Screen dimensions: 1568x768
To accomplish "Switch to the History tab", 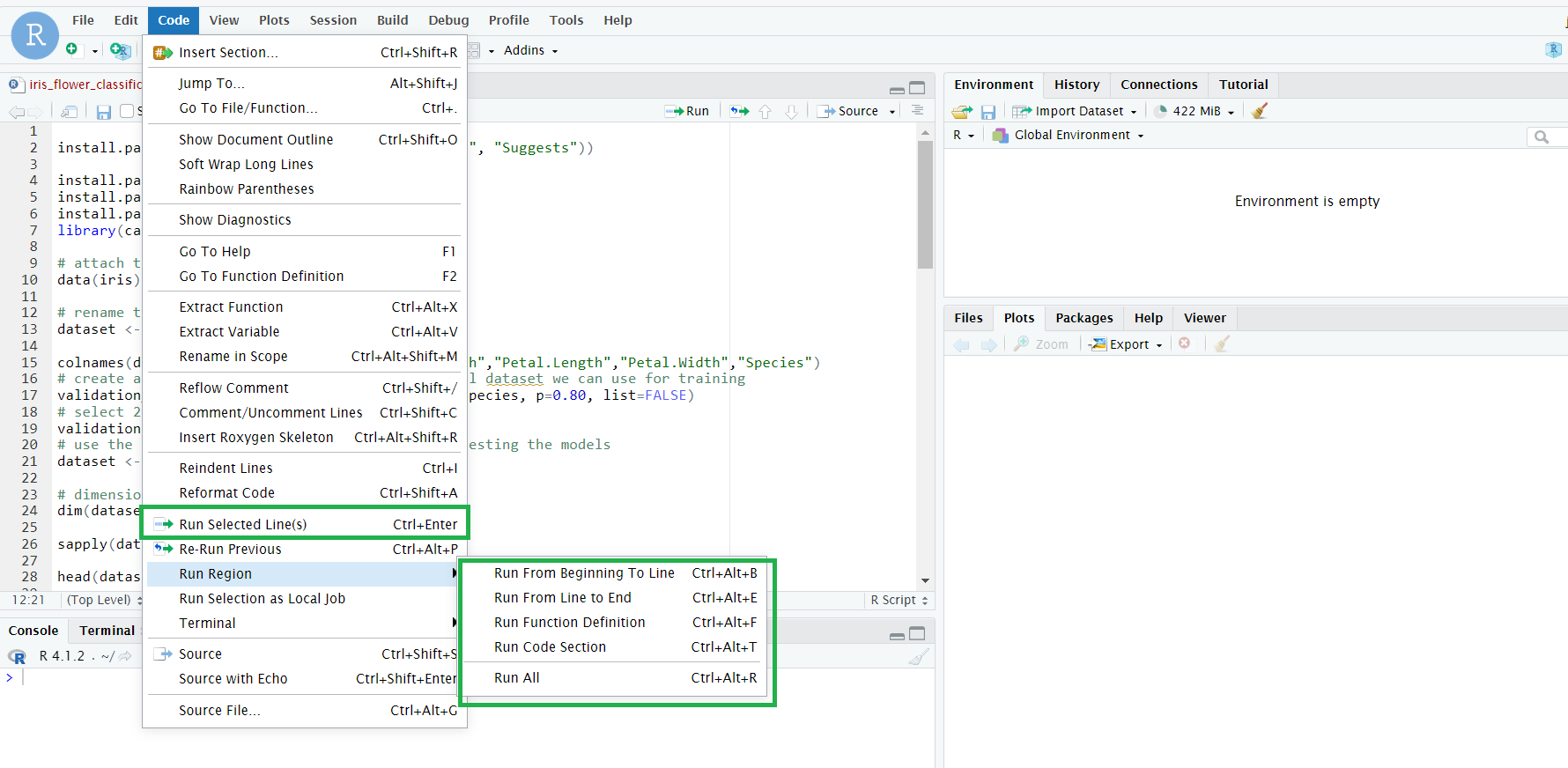I will pos(1076,85).
